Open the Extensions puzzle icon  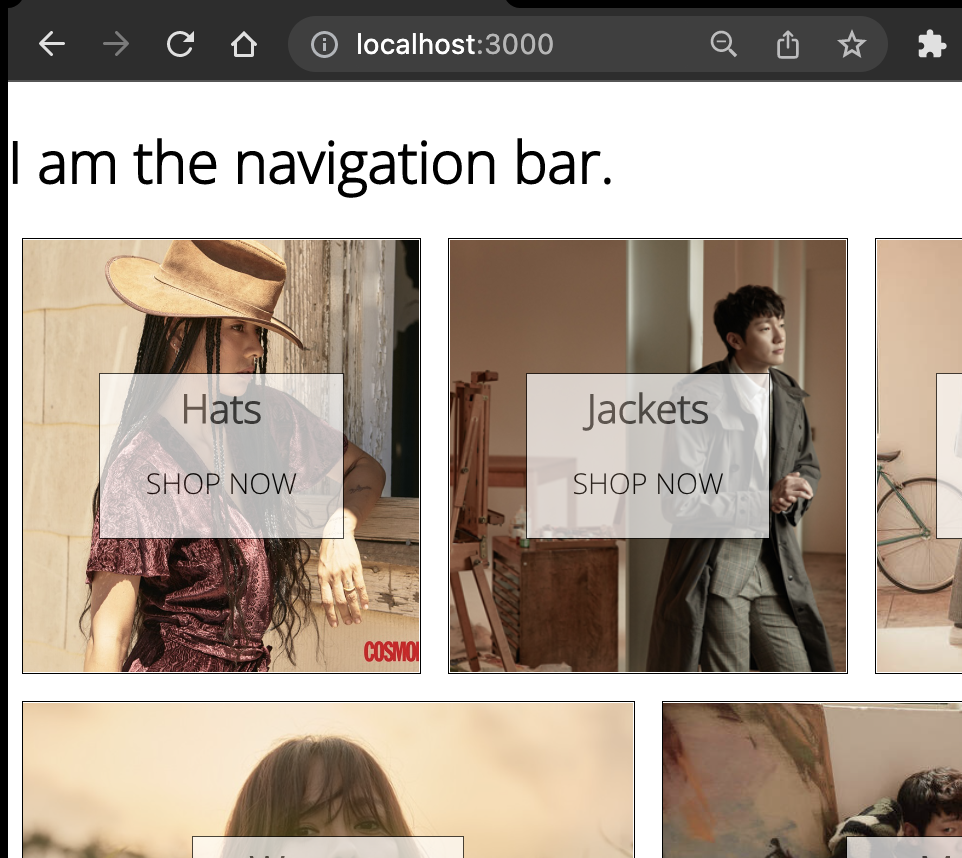pos(931,44)
